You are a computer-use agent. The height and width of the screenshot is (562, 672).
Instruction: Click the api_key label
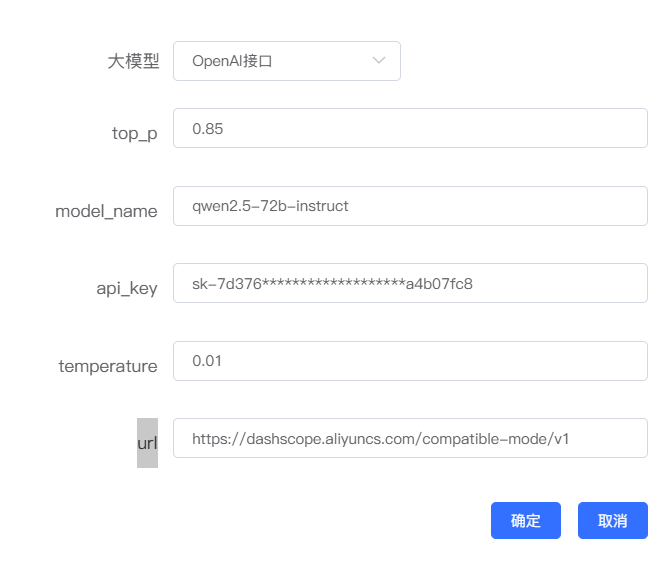(x=127, y=289)
